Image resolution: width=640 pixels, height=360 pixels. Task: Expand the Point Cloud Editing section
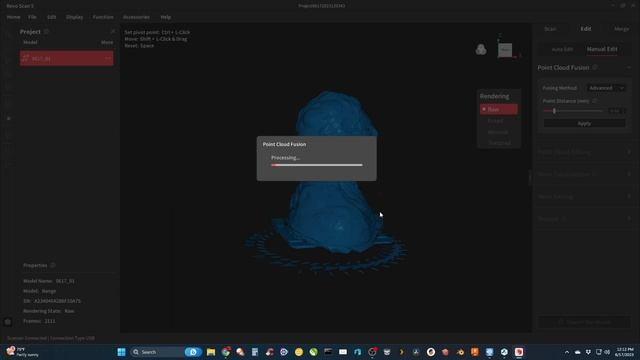coord(584,152)
